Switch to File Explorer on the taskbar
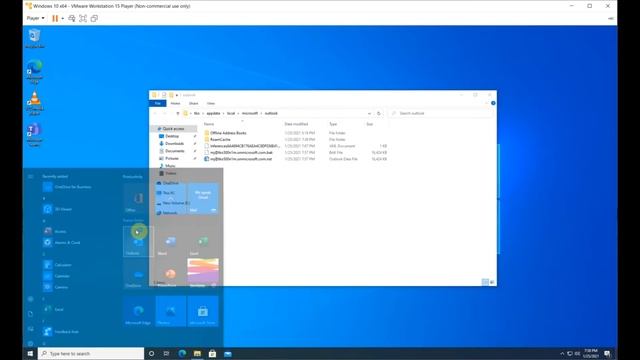Screen dimensions: 640x360 (198, 353)
